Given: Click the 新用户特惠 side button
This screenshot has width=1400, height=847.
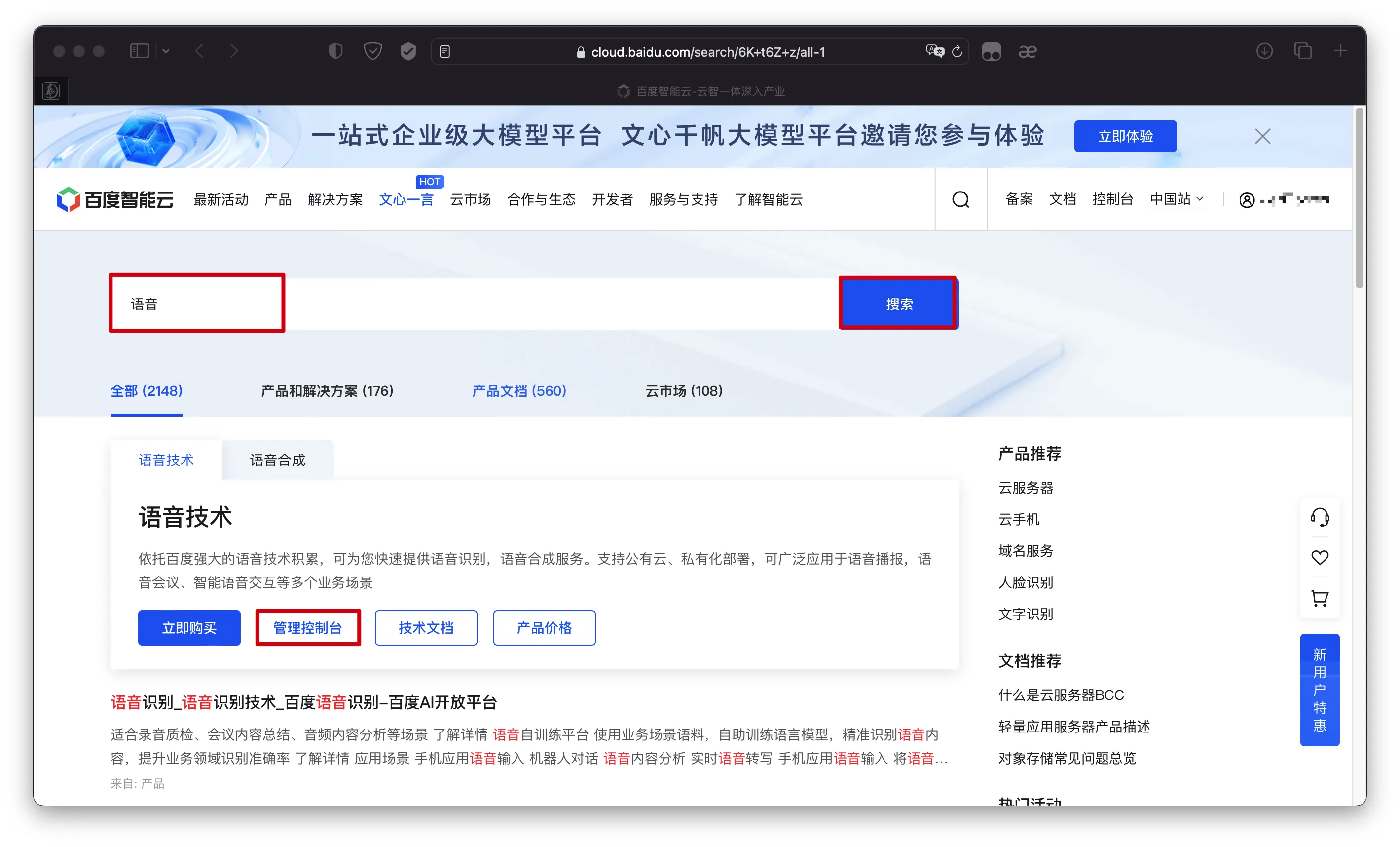Looking at the screenshot, I should pos(1319,690).
